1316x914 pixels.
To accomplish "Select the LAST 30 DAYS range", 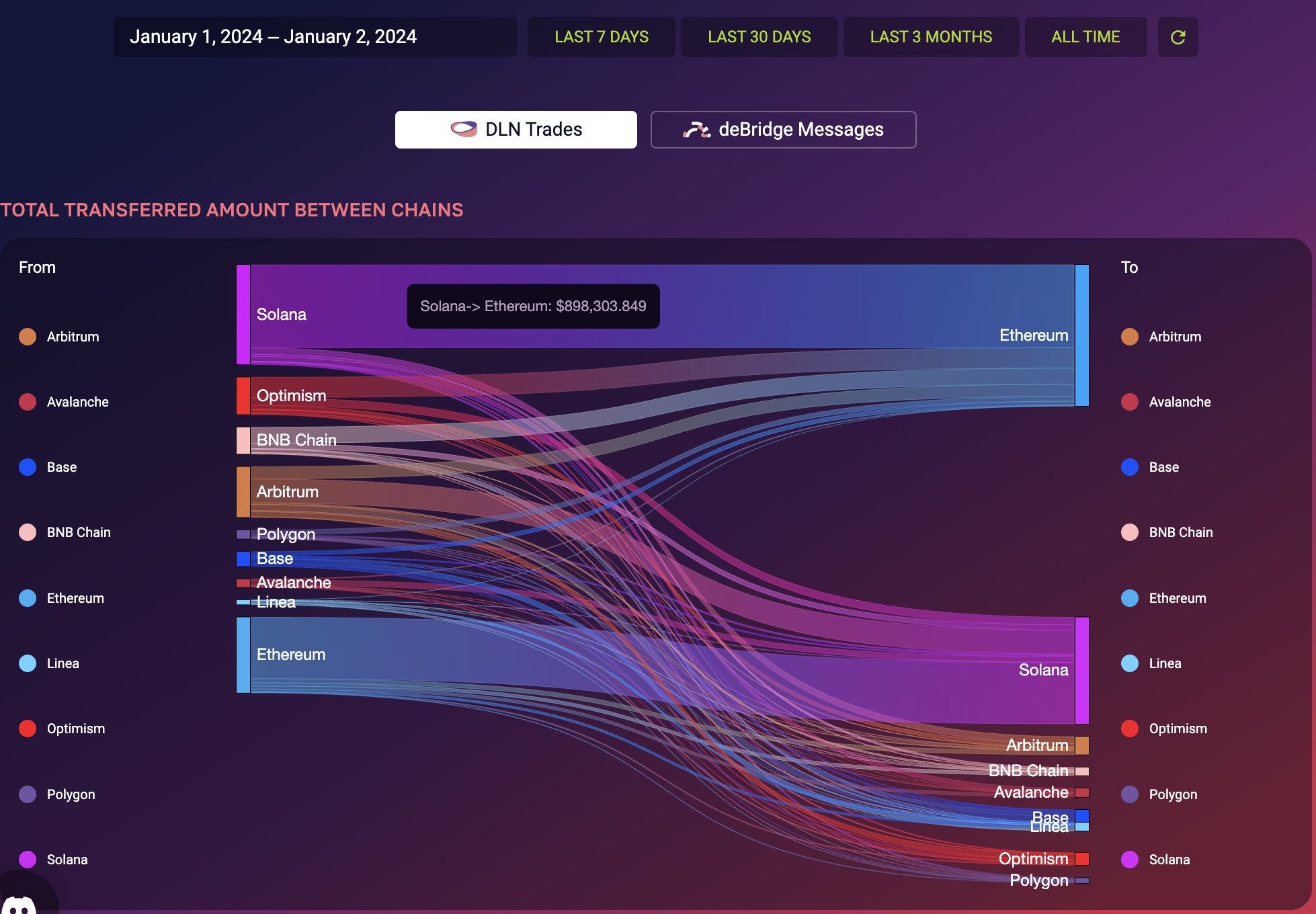I will pos(759,37).
